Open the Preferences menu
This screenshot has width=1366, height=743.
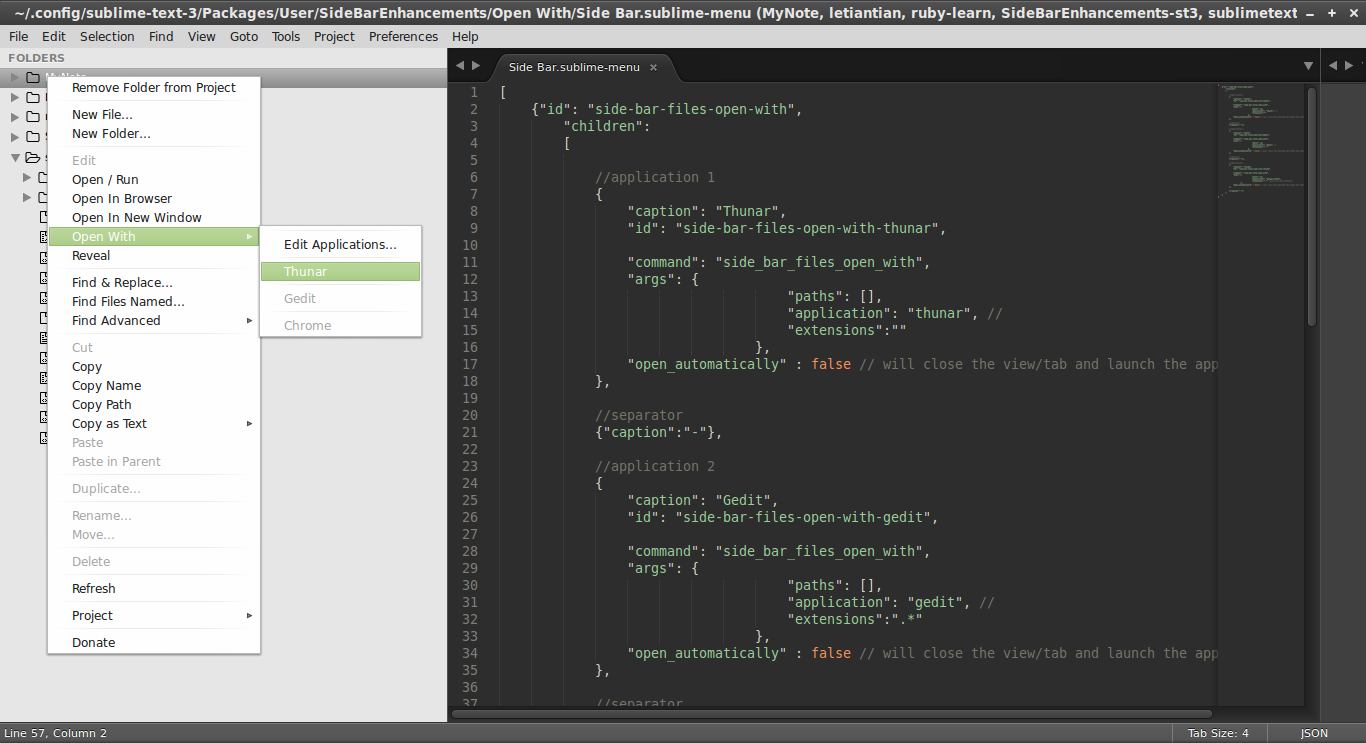pyautogui.click(x=403, y=36)
